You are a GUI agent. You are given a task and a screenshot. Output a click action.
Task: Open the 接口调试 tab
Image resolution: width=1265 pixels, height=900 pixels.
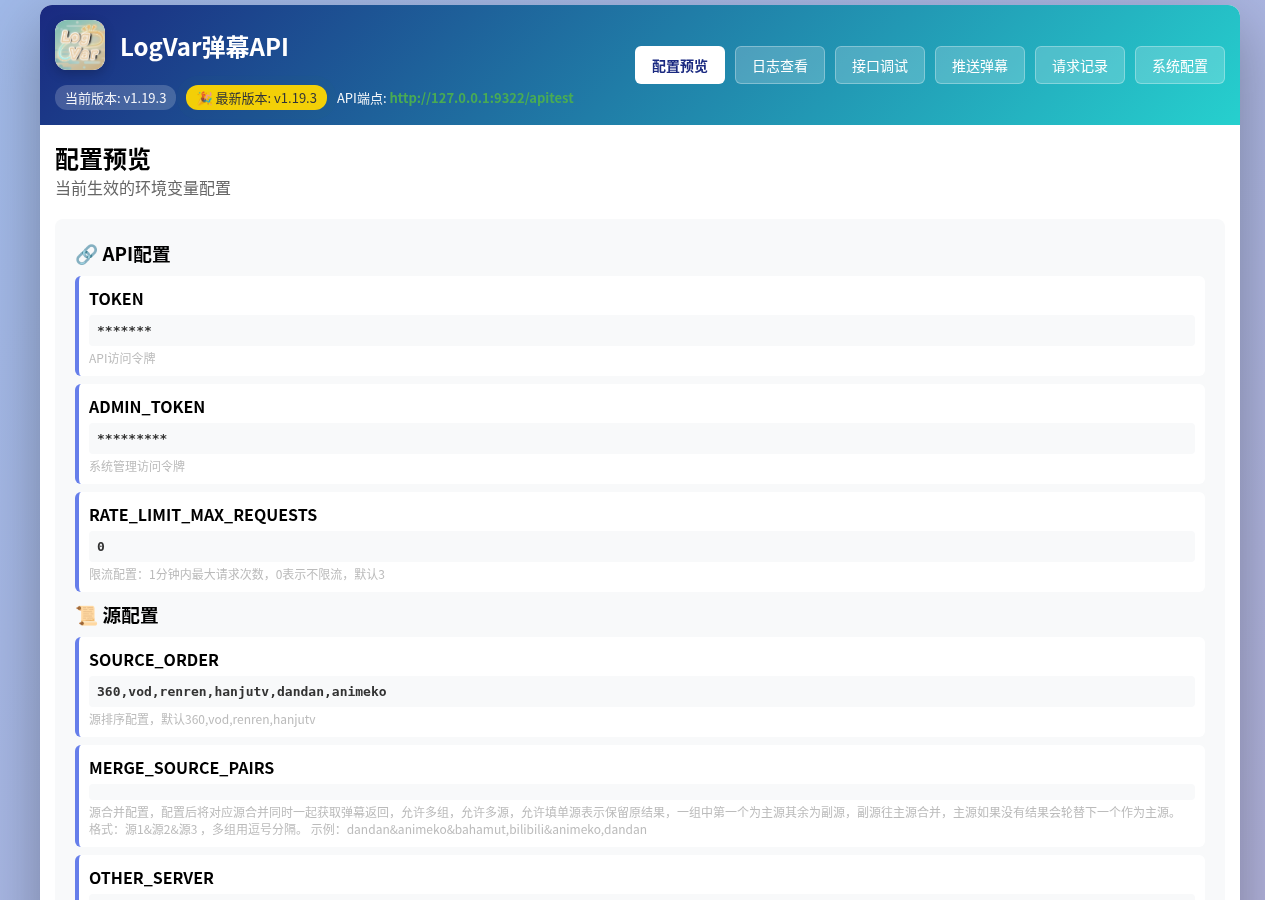[880, 65]
